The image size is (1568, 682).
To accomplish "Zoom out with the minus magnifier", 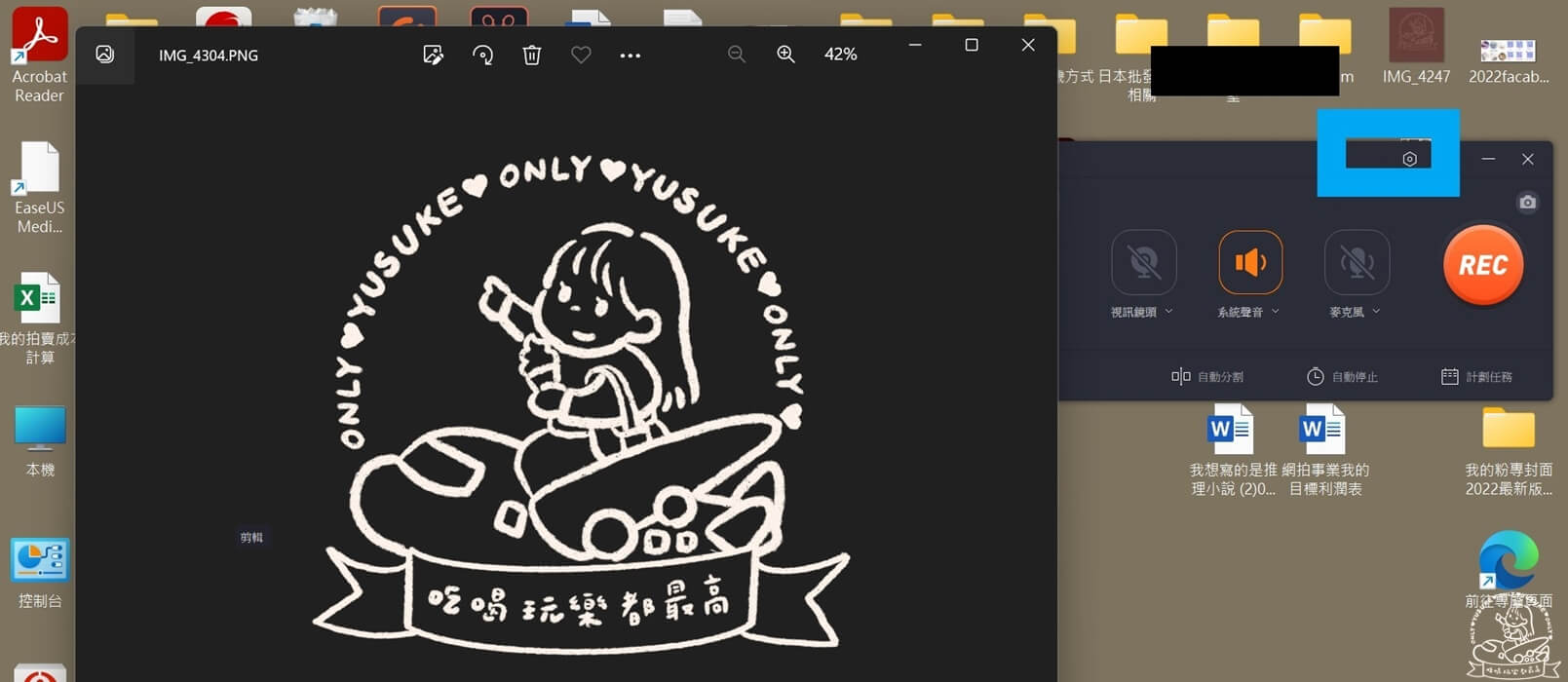I will coord(737,55).
